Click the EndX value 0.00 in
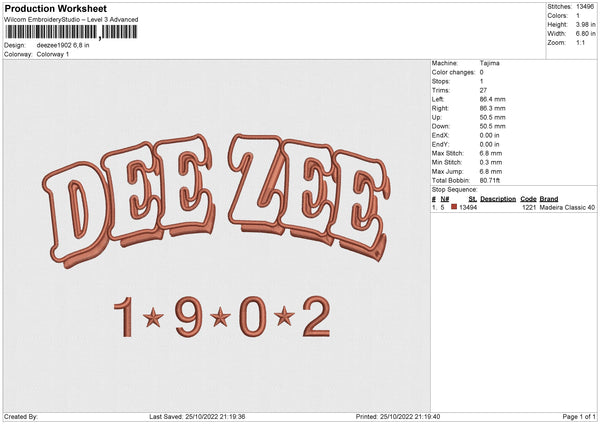Image resolution: width=600 pixels, height=424 pixels. tap(489, 135)
